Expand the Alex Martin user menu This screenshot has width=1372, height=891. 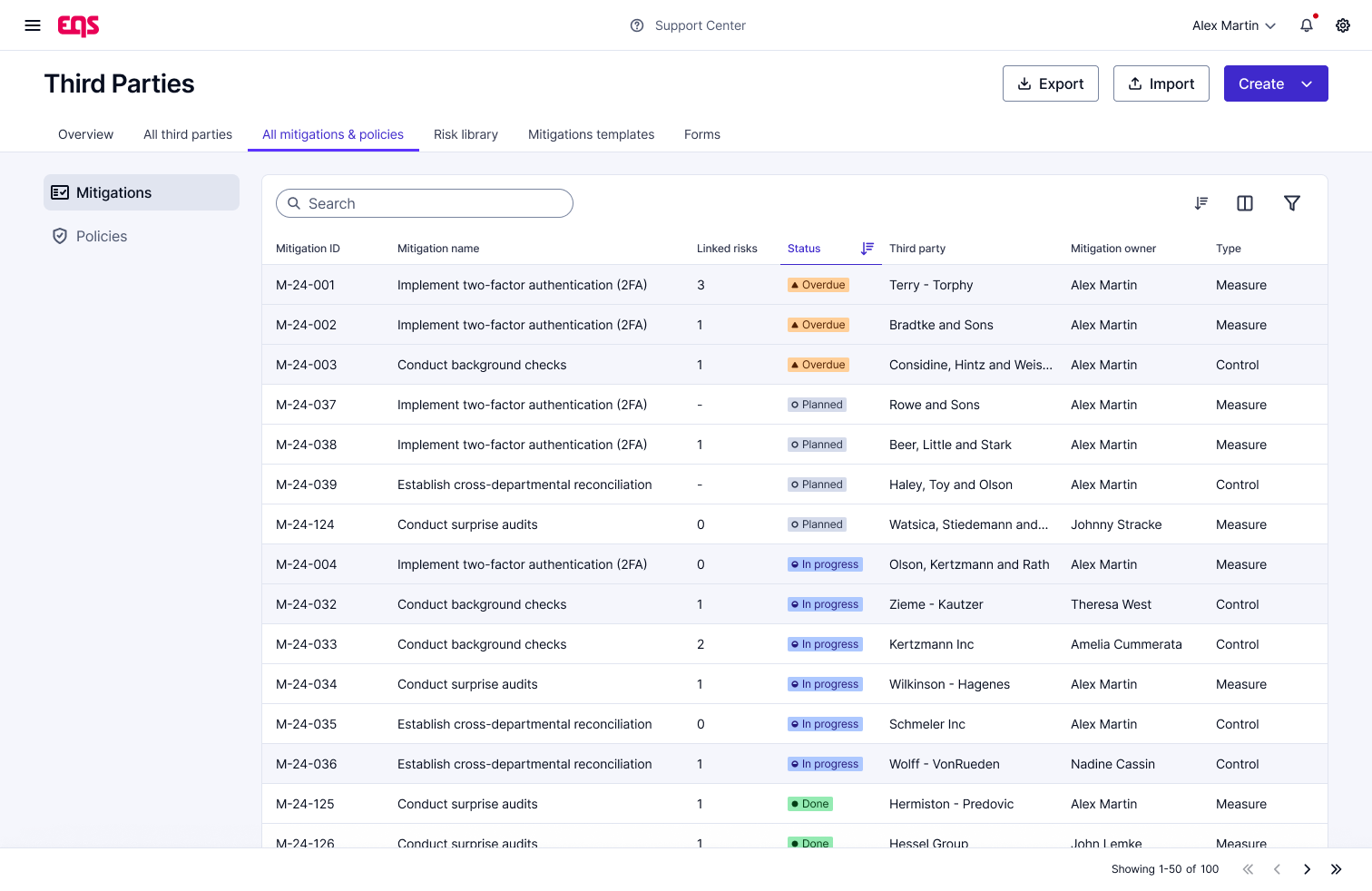[x=1233, y=25]
